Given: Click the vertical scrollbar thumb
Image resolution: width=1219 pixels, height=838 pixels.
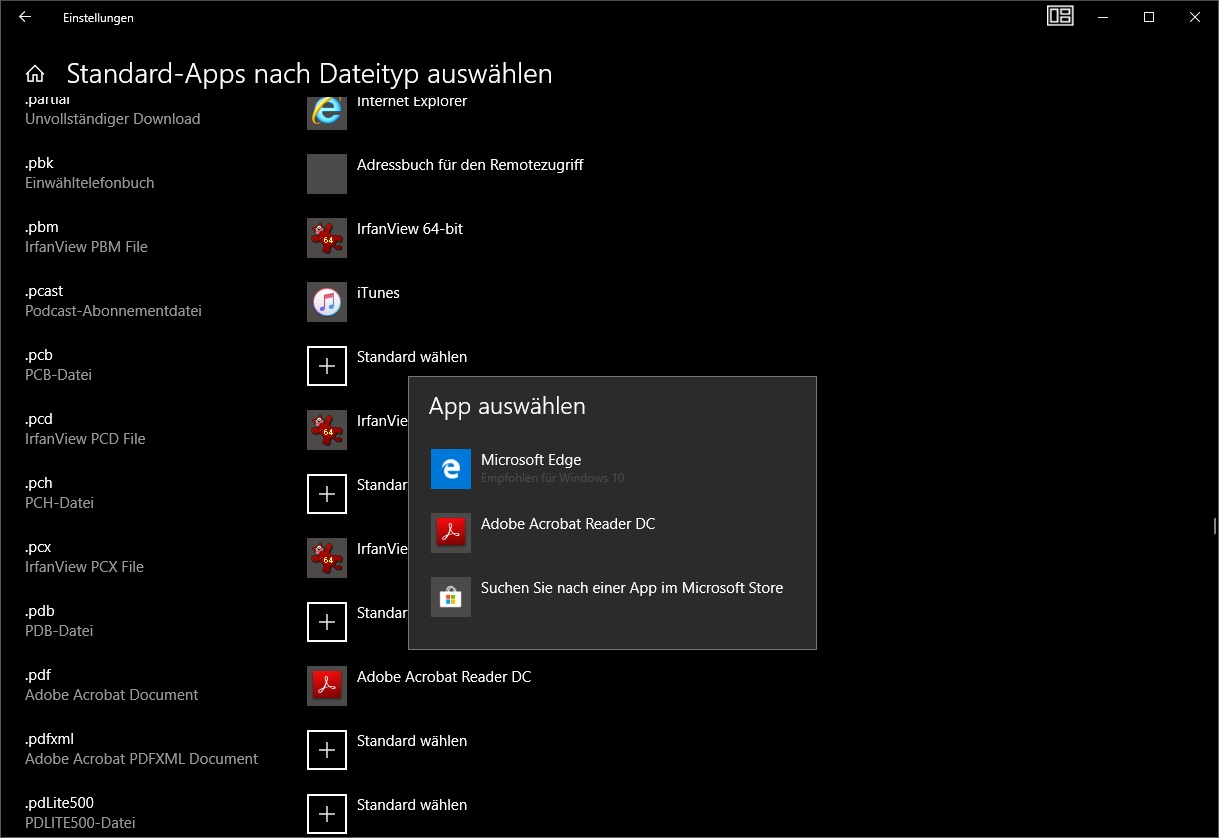Looking at the screenshot, I should (x=1215, y=525).
